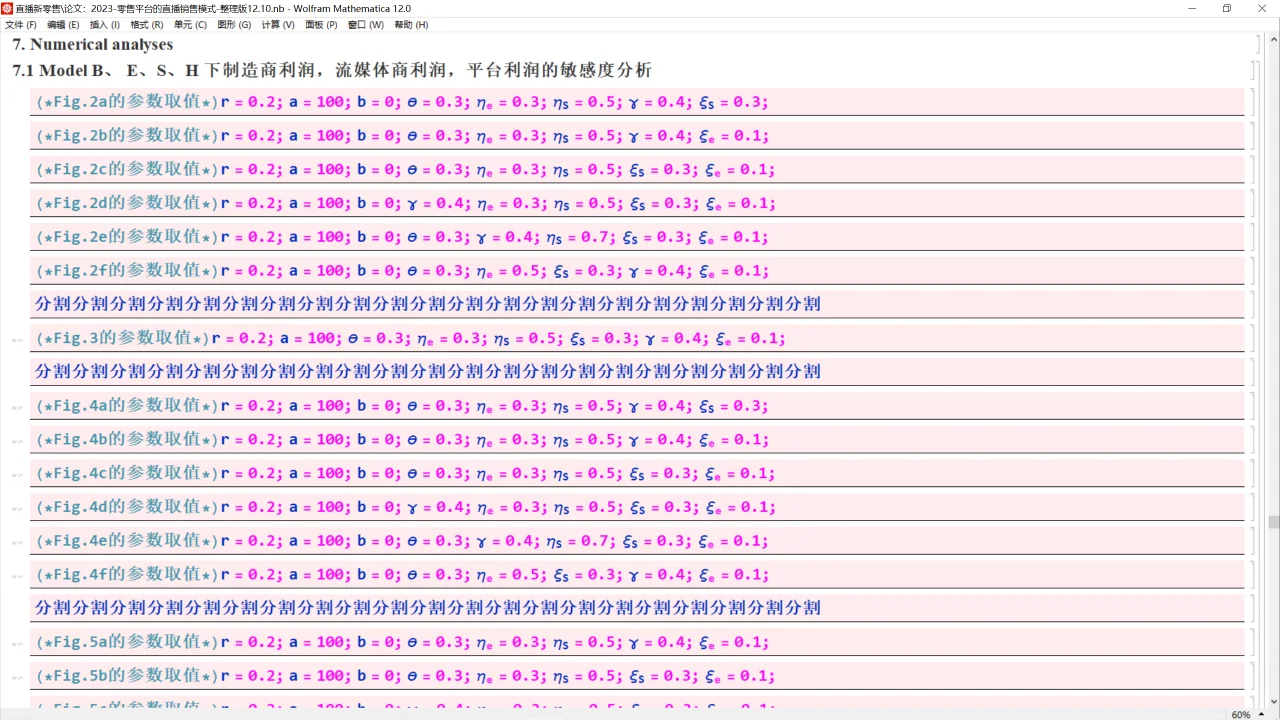Open the 插入 (Insert) menu

[x=105, y=25]
